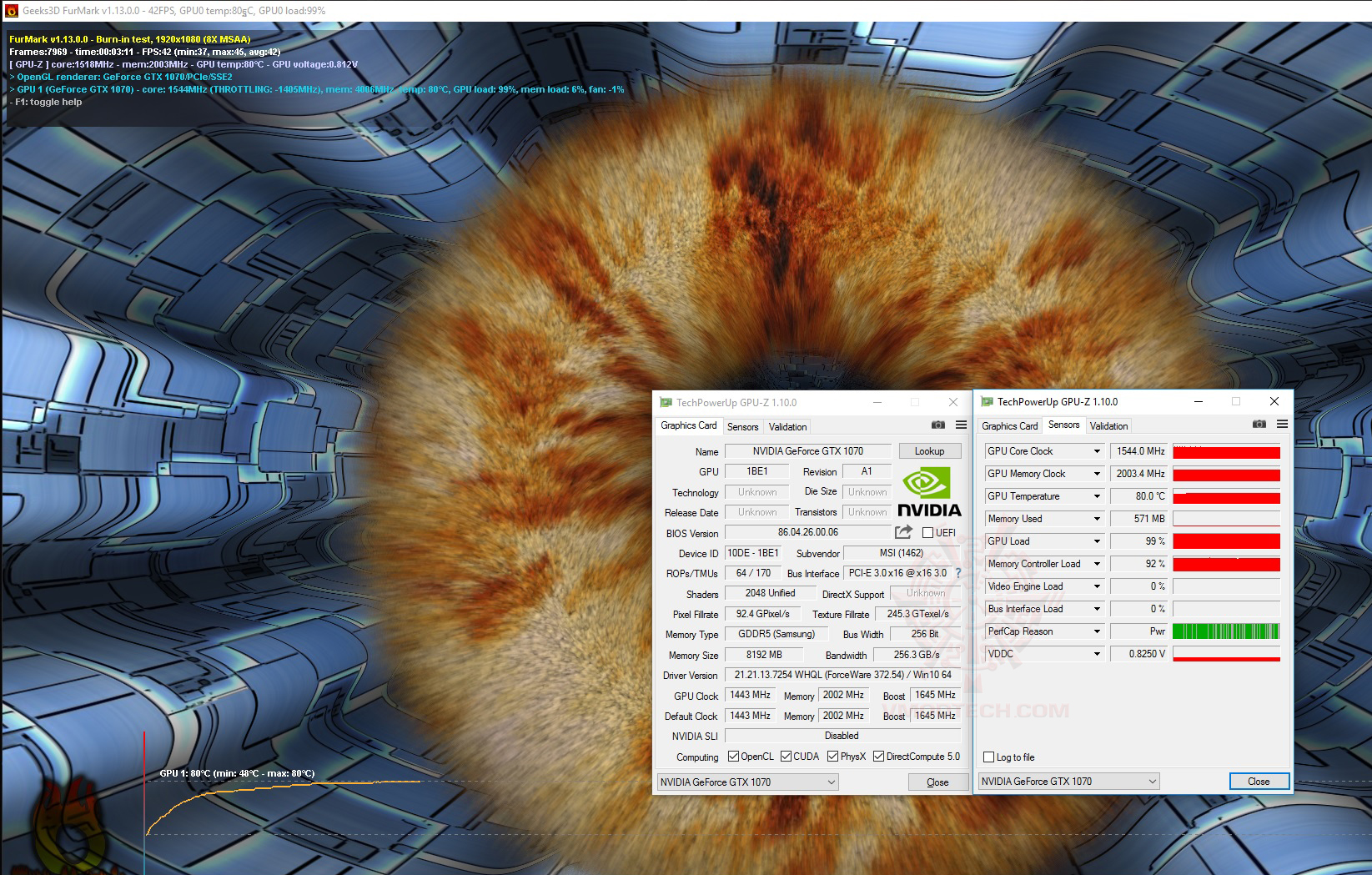The image size is (1372, 875).
Task: Click the Memory Size value "8192 MB"
Action: (764, 655)
